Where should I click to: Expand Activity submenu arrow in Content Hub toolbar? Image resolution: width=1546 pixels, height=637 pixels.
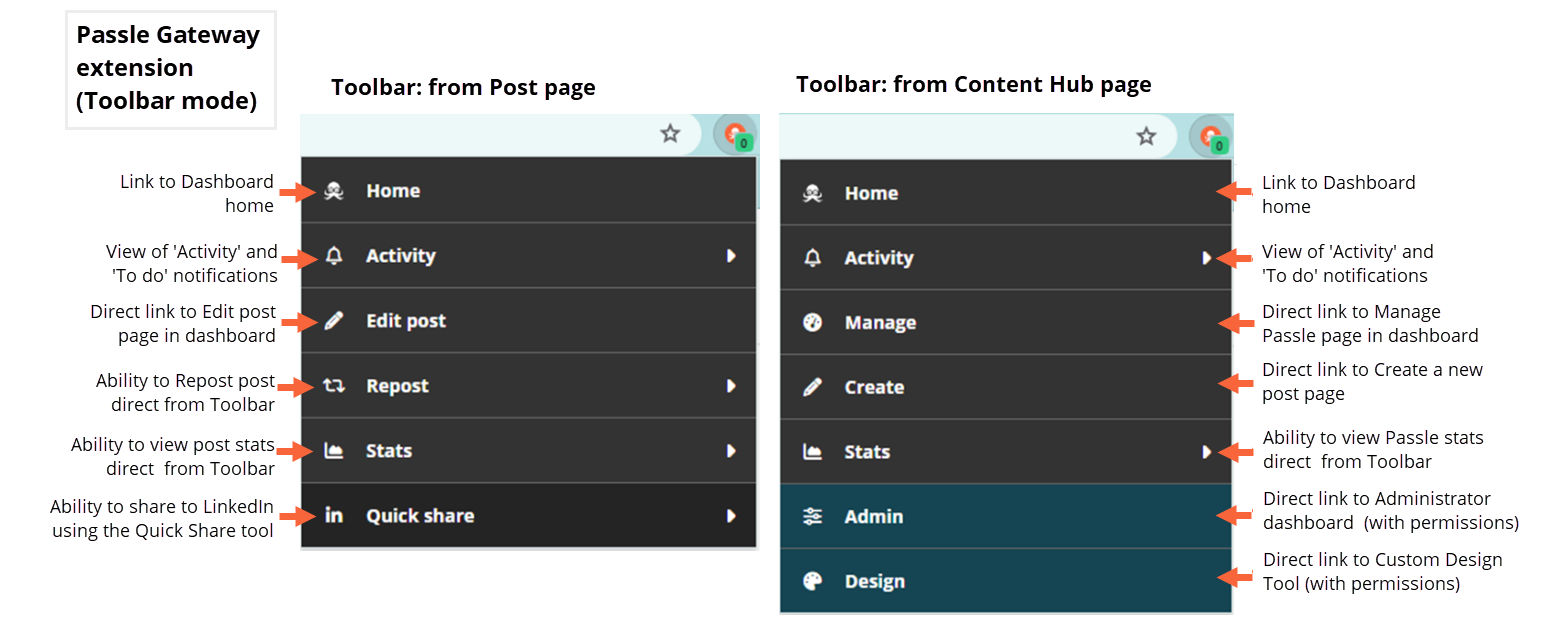1207,258
